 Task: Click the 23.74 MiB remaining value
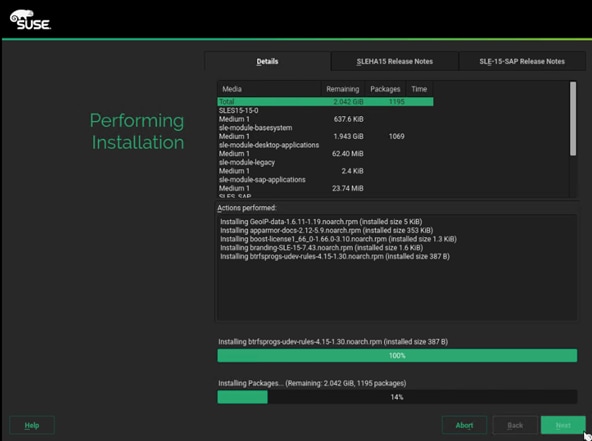(347, 188)
